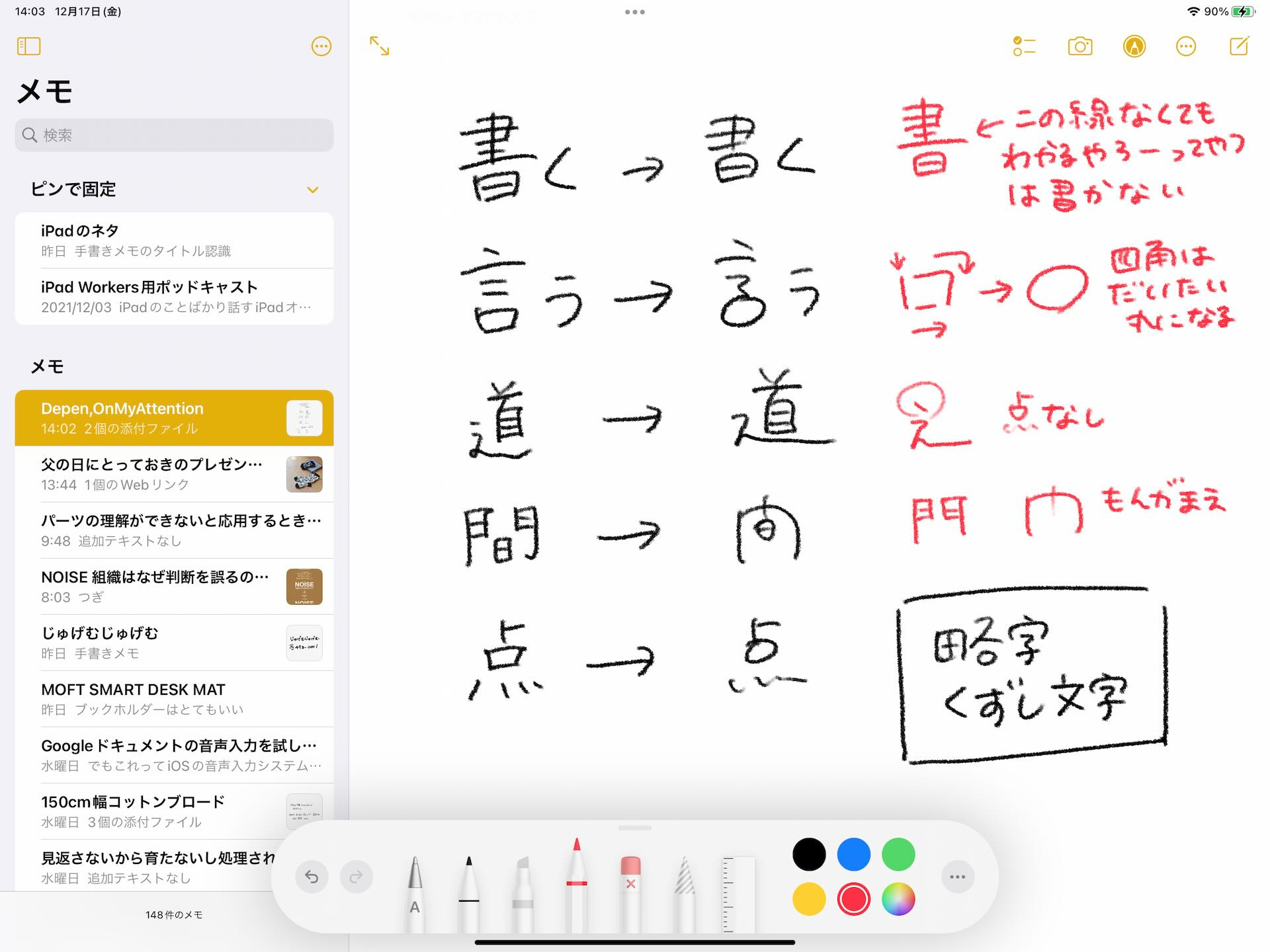Open the 見返さないから育たないし note
The height and width of the screenshot is (952, 1270).
(x=159, y=867)
